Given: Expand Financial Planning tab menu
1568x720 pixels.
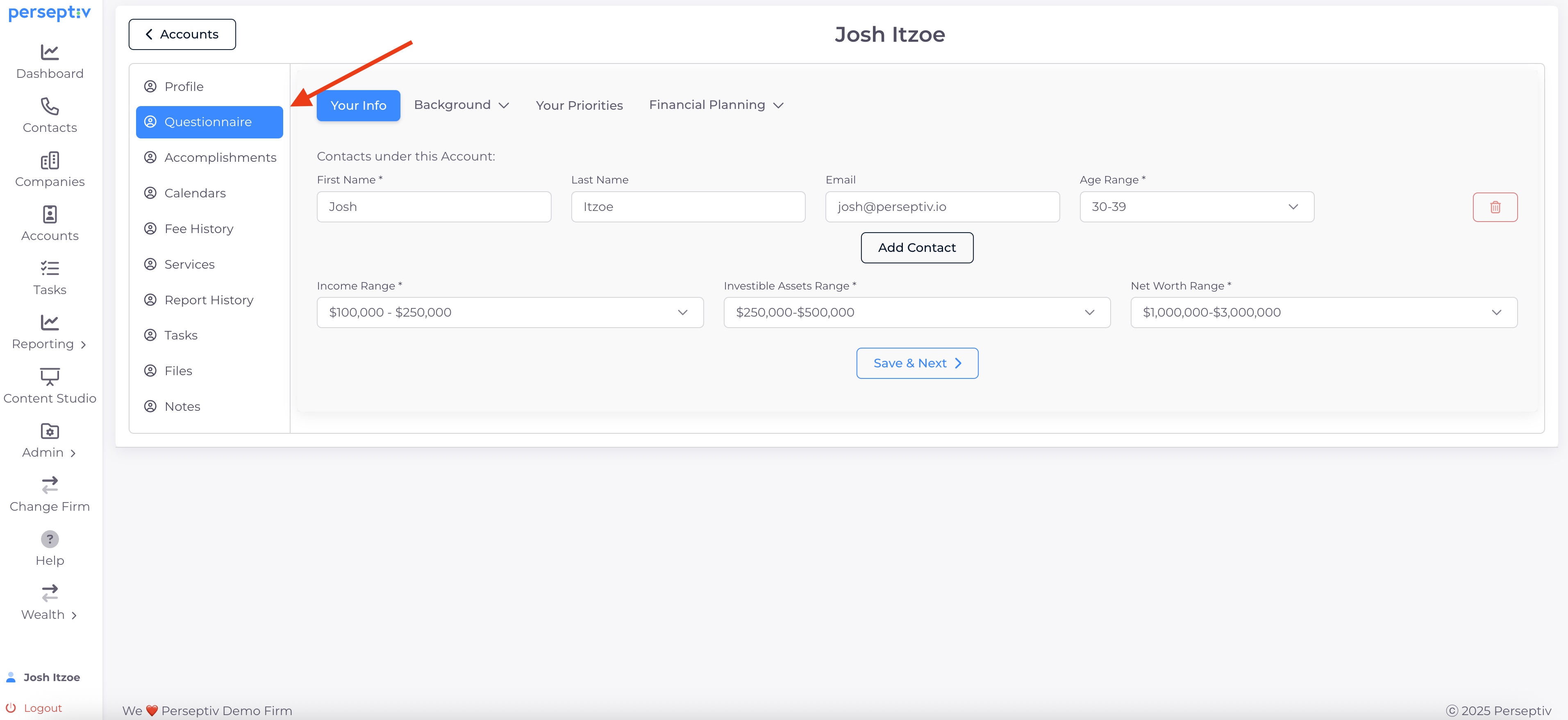Looking at the screenshot, I should pos(716,105).
